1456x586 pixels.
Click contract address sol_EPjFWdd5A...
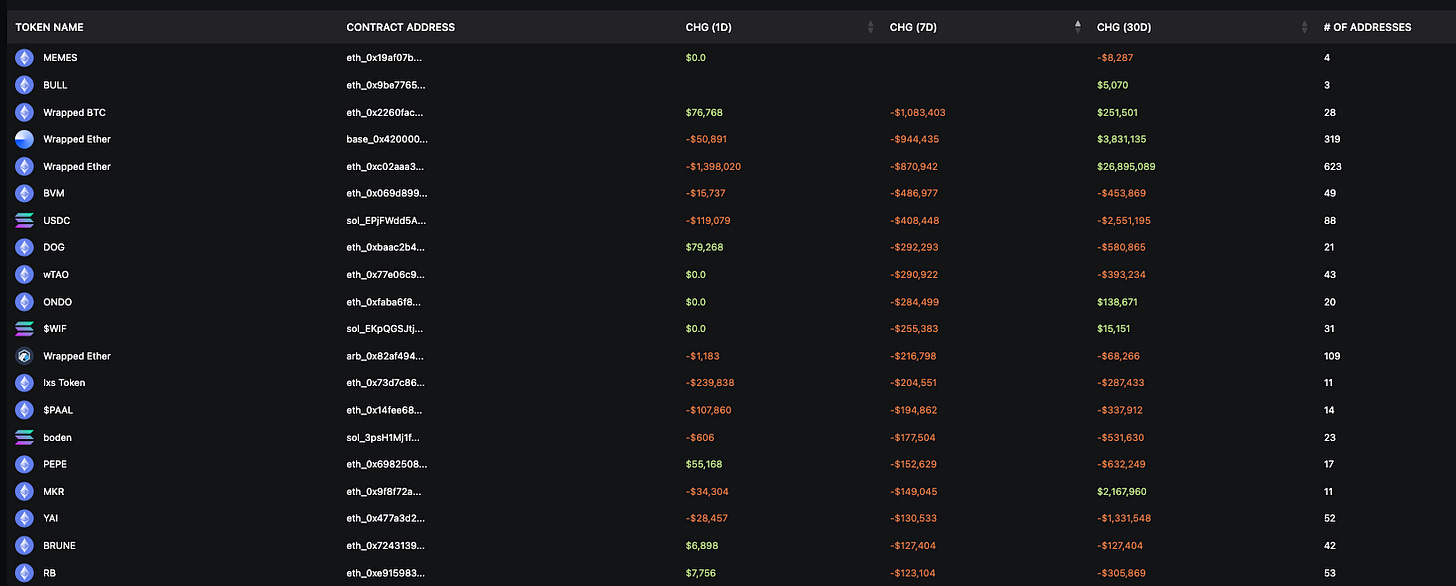(387, 221)
